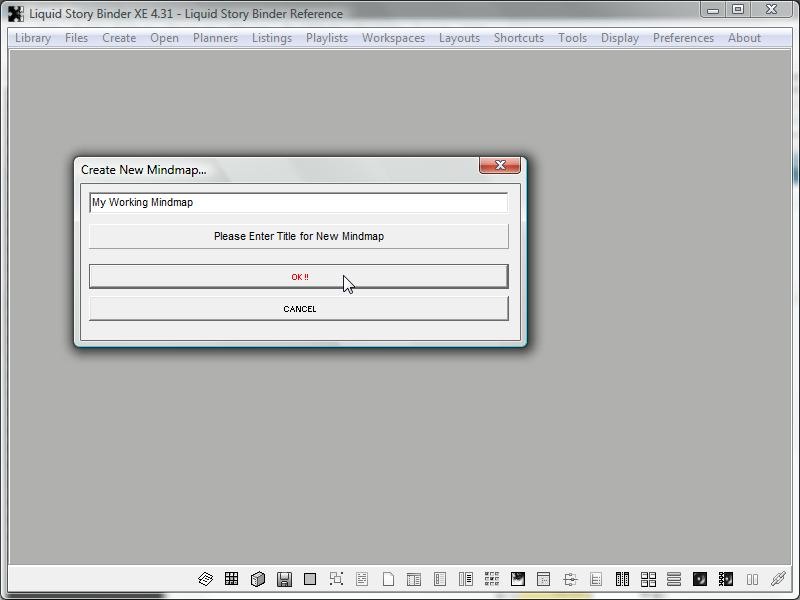Select the 3D cube icon in bottom toolbar
Screen dimensions: 800x600
[x=258, y=579]
